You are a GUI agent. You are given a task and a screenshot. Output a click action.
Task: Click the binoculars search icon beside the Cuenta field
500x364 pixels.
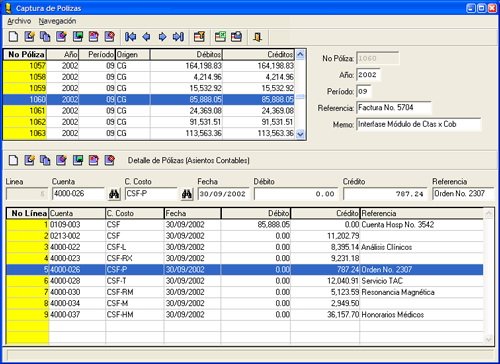pyautogui.click(x=114, y=194)
